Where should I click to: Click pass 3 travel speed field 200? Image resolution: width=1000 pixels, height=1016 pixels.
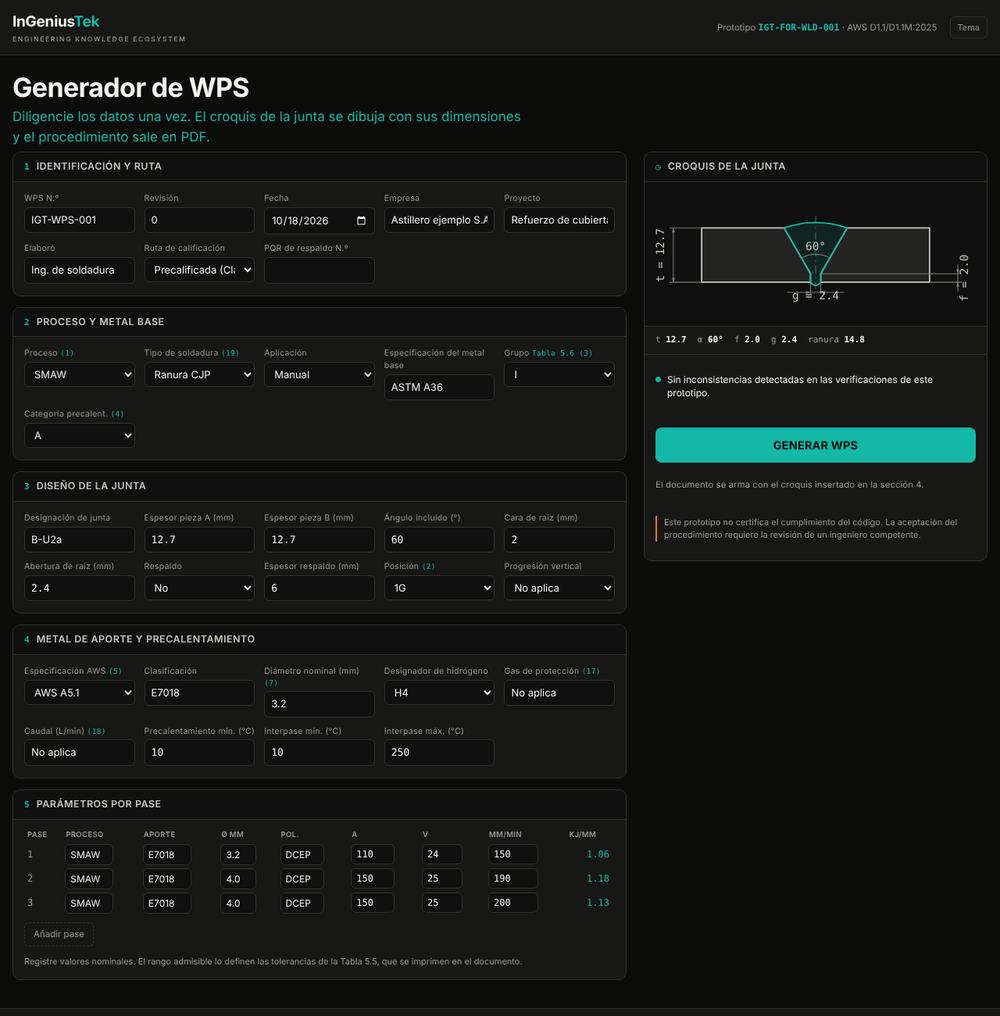coord(513,903)
